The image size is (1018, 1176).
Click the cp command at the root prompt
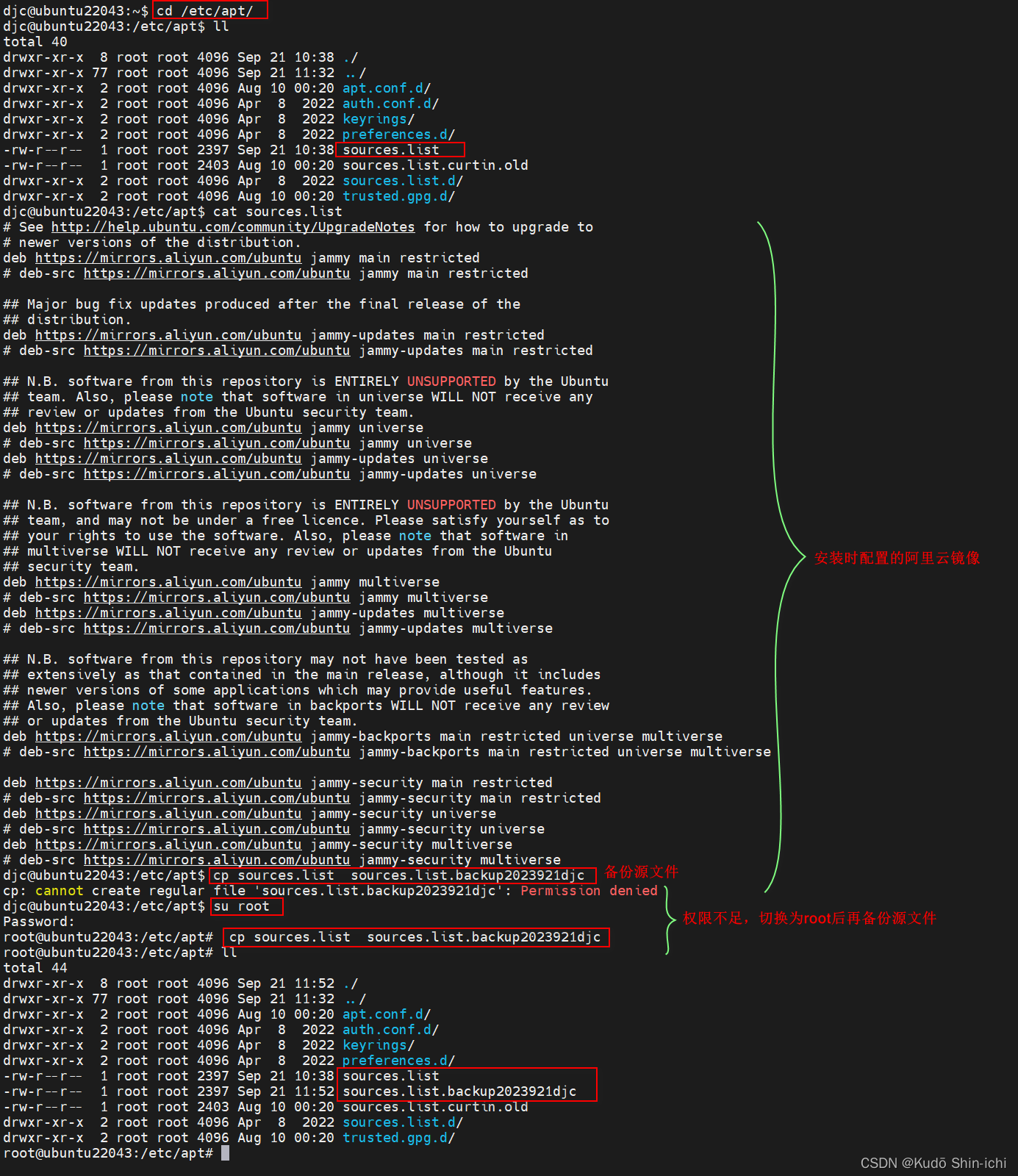[415, 937]
